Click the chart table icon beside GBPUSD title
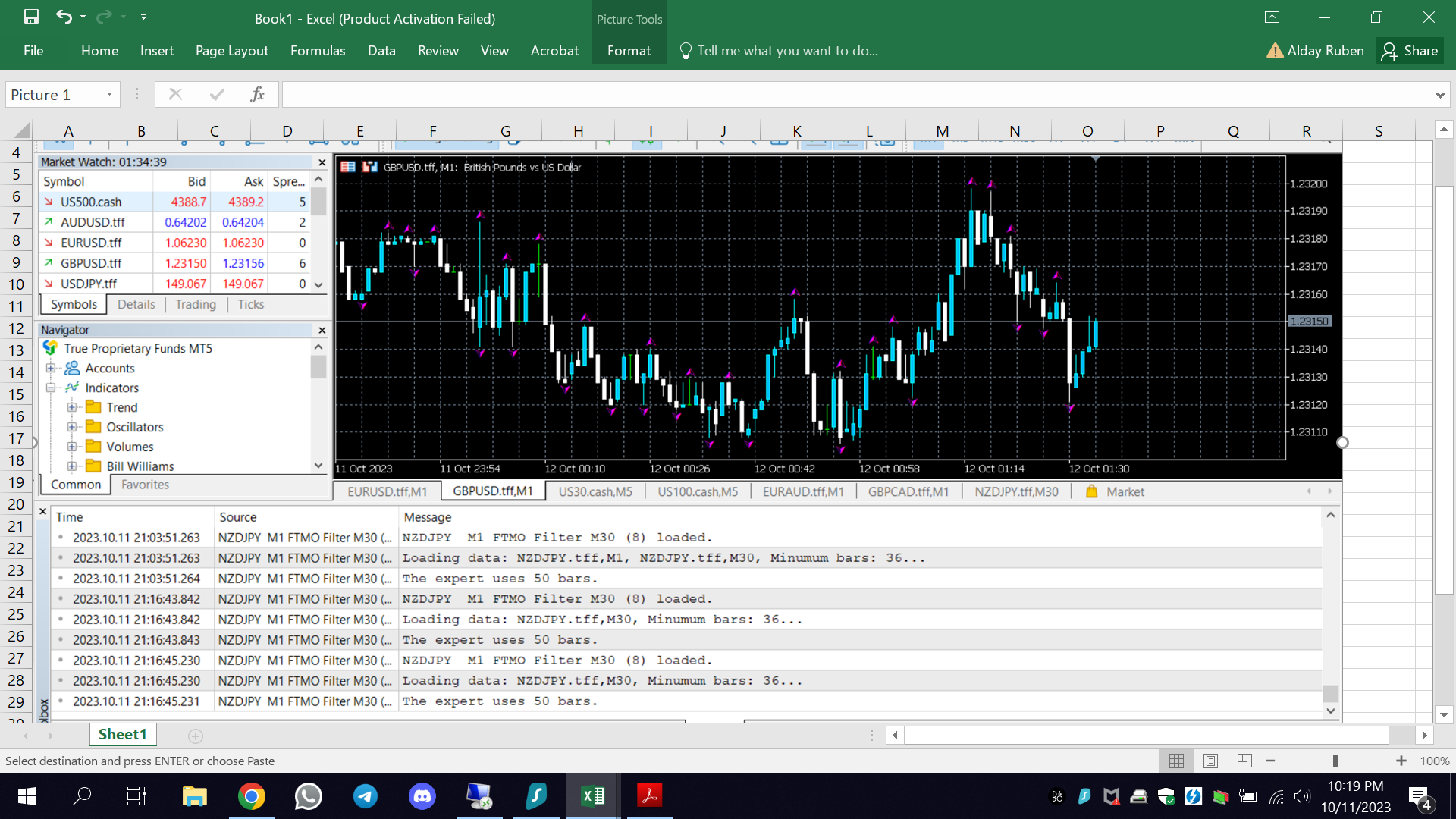The height and width of the screenshot is (819, 1456). [x=348, y=167]
